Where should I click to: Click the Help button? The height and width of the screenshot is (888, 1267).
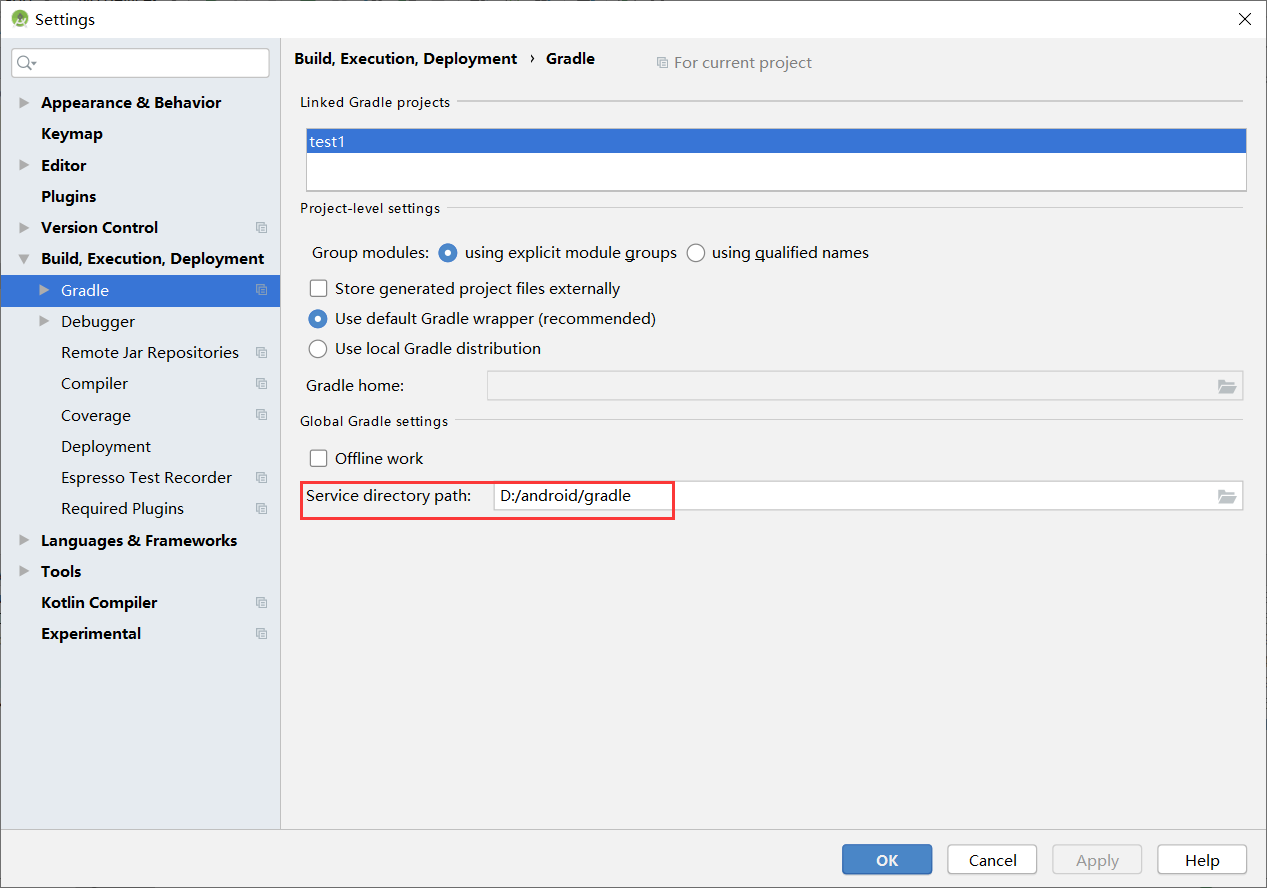click(x=1201, y=859)
